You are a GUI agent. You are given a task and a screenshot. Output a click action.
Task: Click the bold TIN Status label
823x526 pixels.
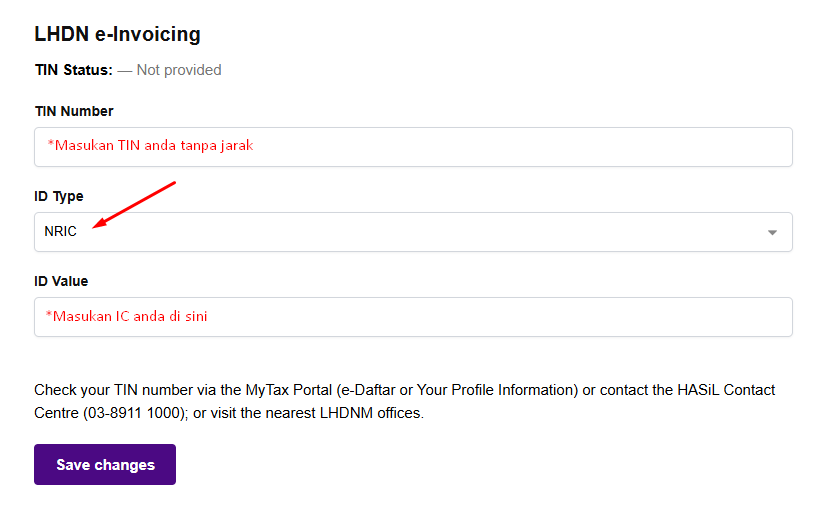click(73, 70)
